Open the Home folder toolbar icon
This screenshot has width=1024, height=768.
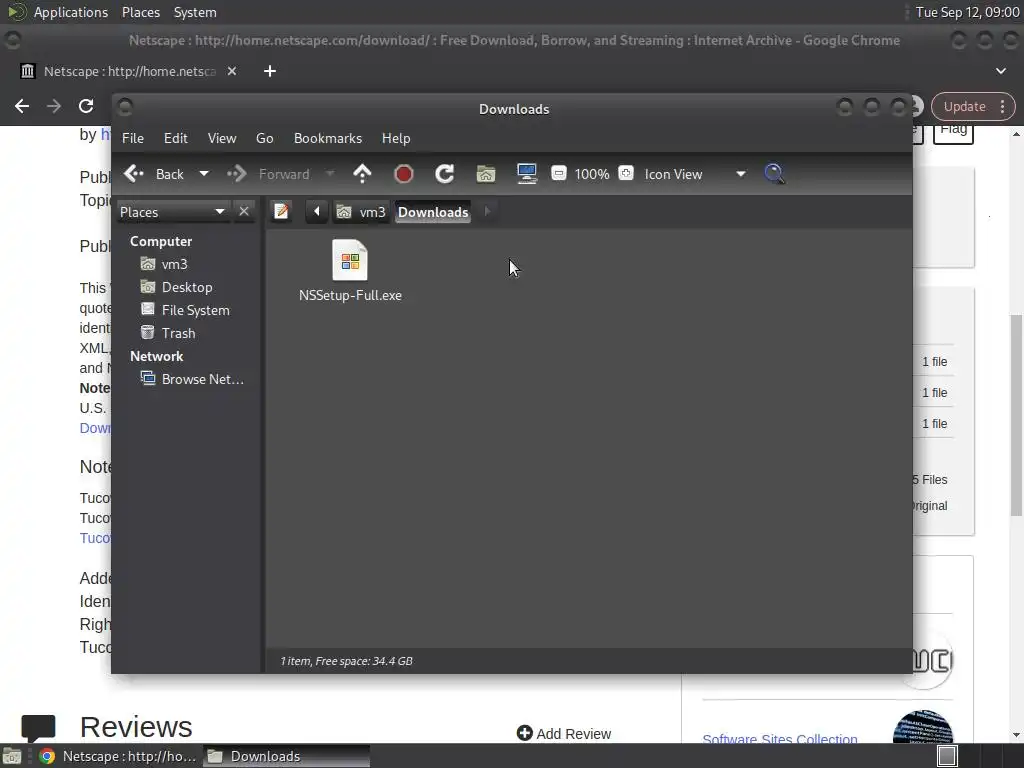[x=486, y=174]
